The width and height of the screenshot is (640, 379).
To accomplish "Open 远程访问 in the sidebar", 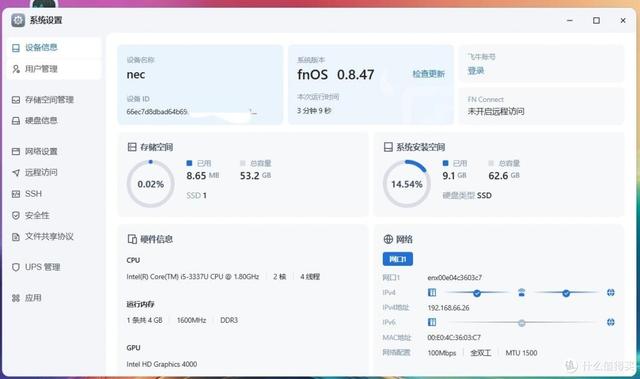I will click(53, 173).
